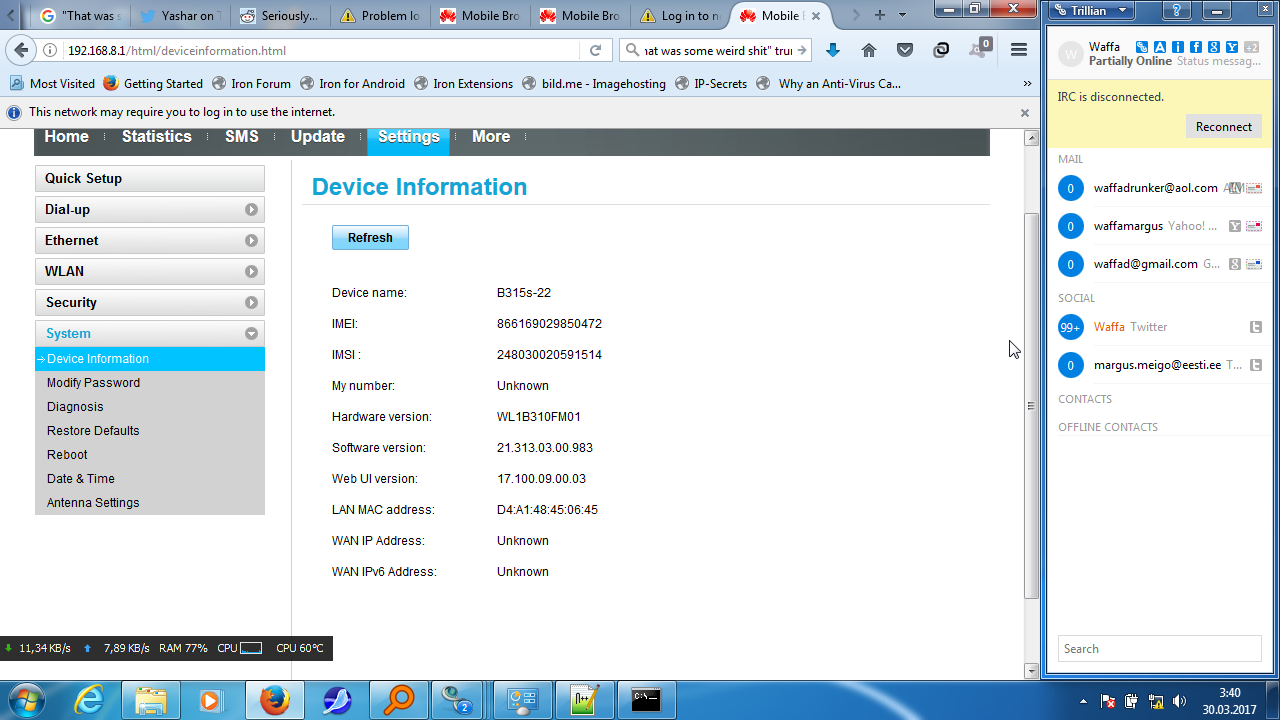This screenshot has width=1280, height=720.
Task: Open the Trillian help button
Action: pos(1176,10)
